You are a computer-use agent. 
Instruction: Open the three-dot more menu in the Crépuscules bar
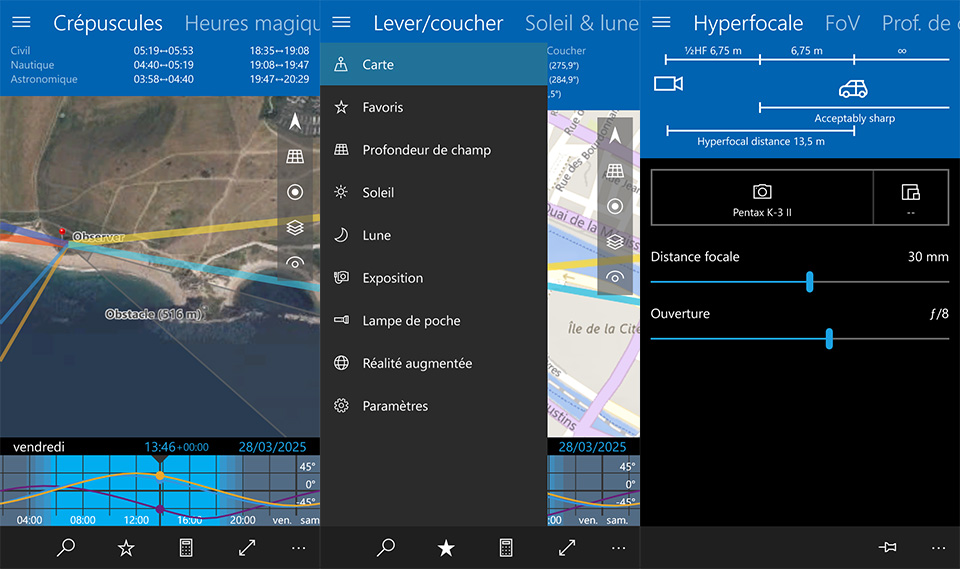[x=299, y=547]
